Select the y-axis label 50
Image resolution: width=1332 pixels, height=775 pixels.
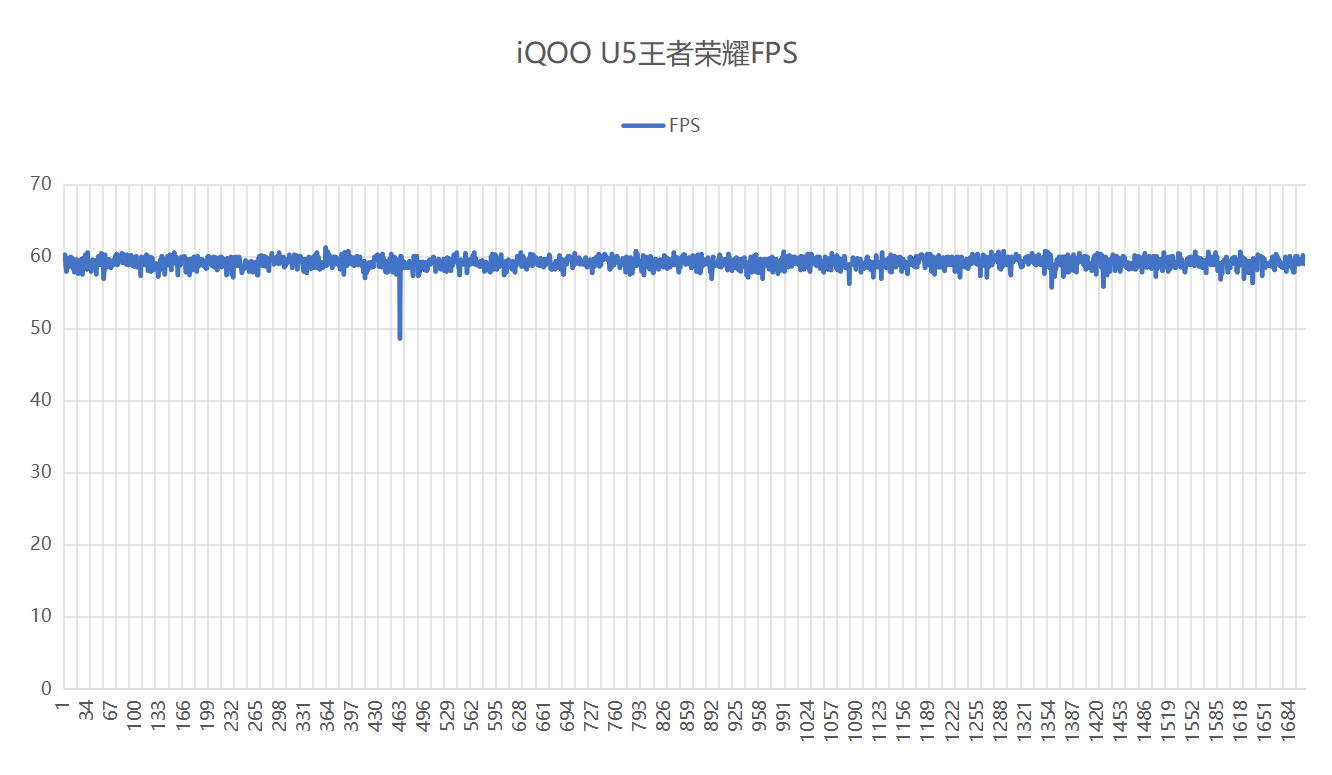click(41, 328)
